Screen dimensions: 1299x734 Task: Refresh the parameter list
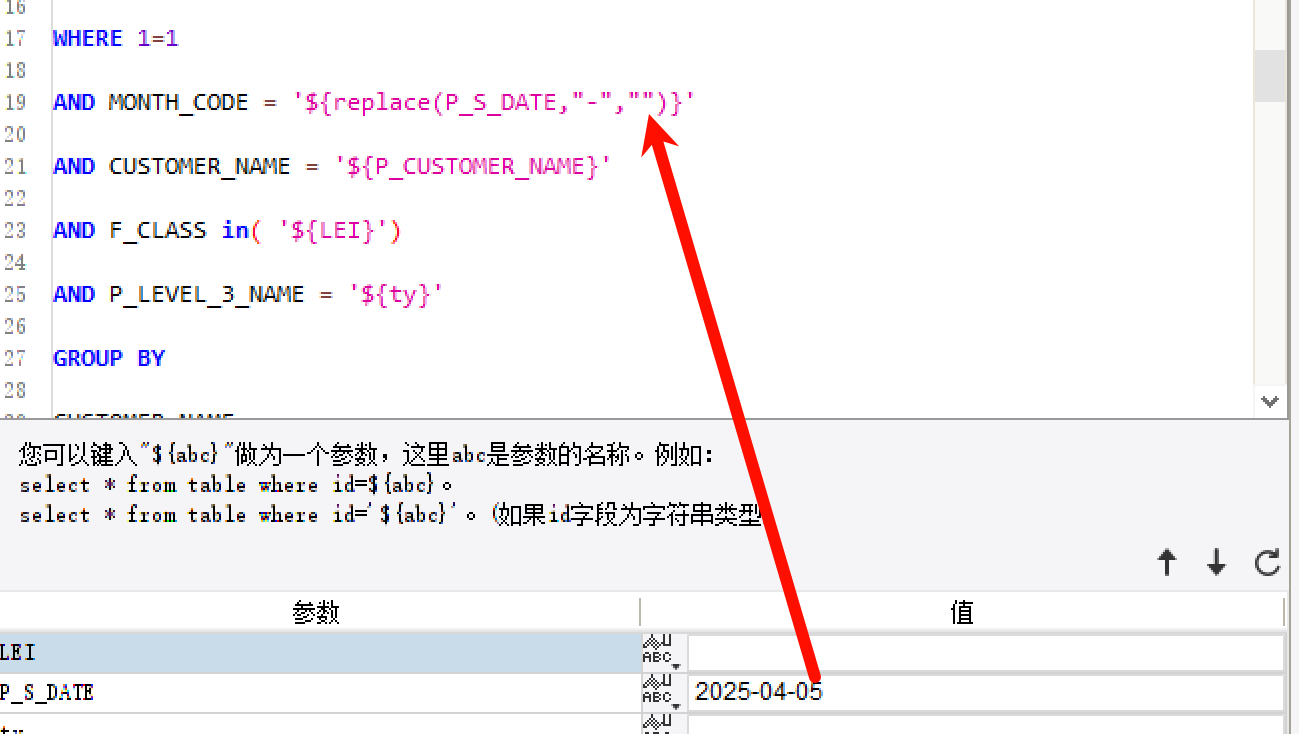pyautogui.click(x=1267, y=562)
